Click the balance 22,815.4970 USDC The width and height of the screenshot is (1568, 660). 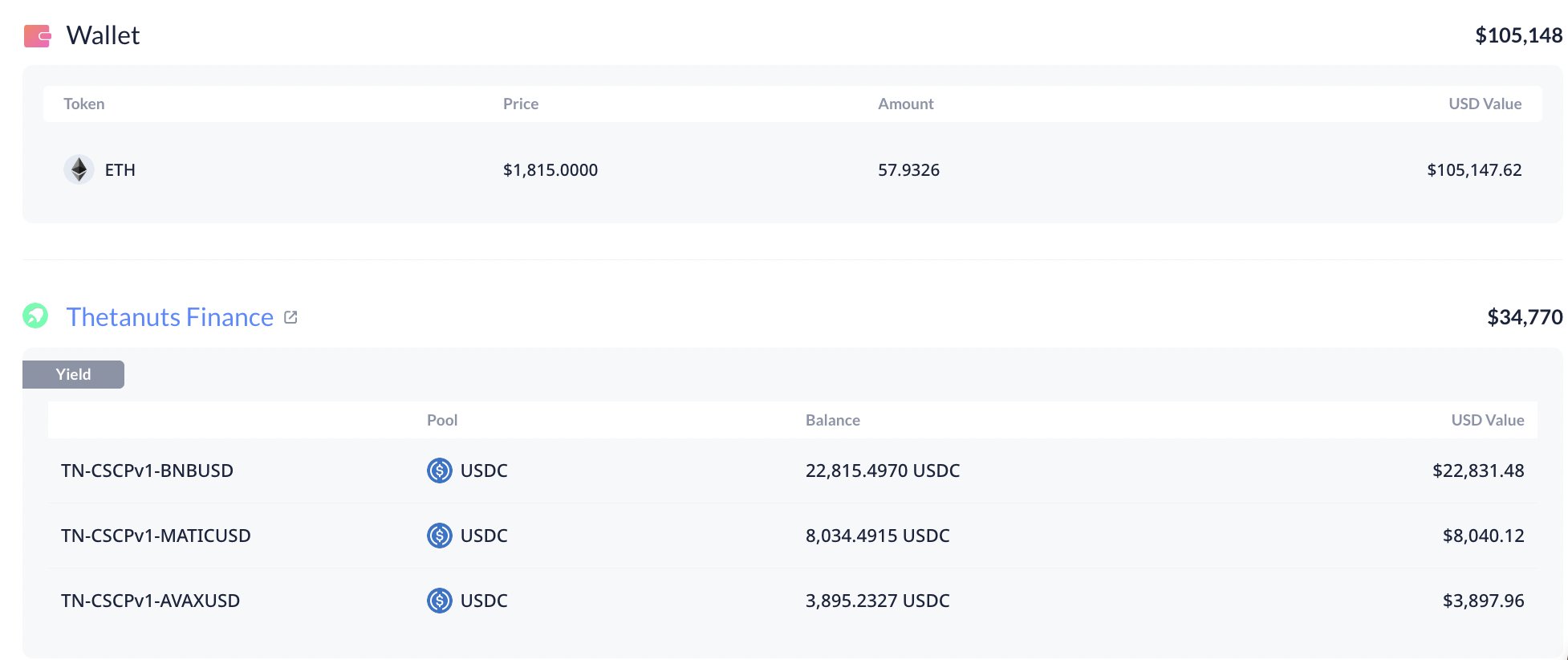pyautogui.click(x=883, y=471)
